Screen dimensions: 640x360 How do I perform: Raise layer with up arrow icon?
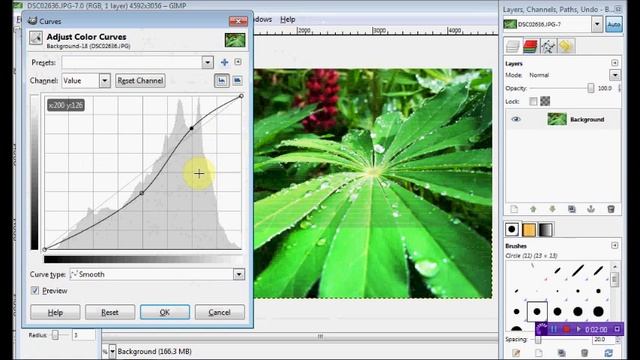pyautogui.click(x=533, y=209)
